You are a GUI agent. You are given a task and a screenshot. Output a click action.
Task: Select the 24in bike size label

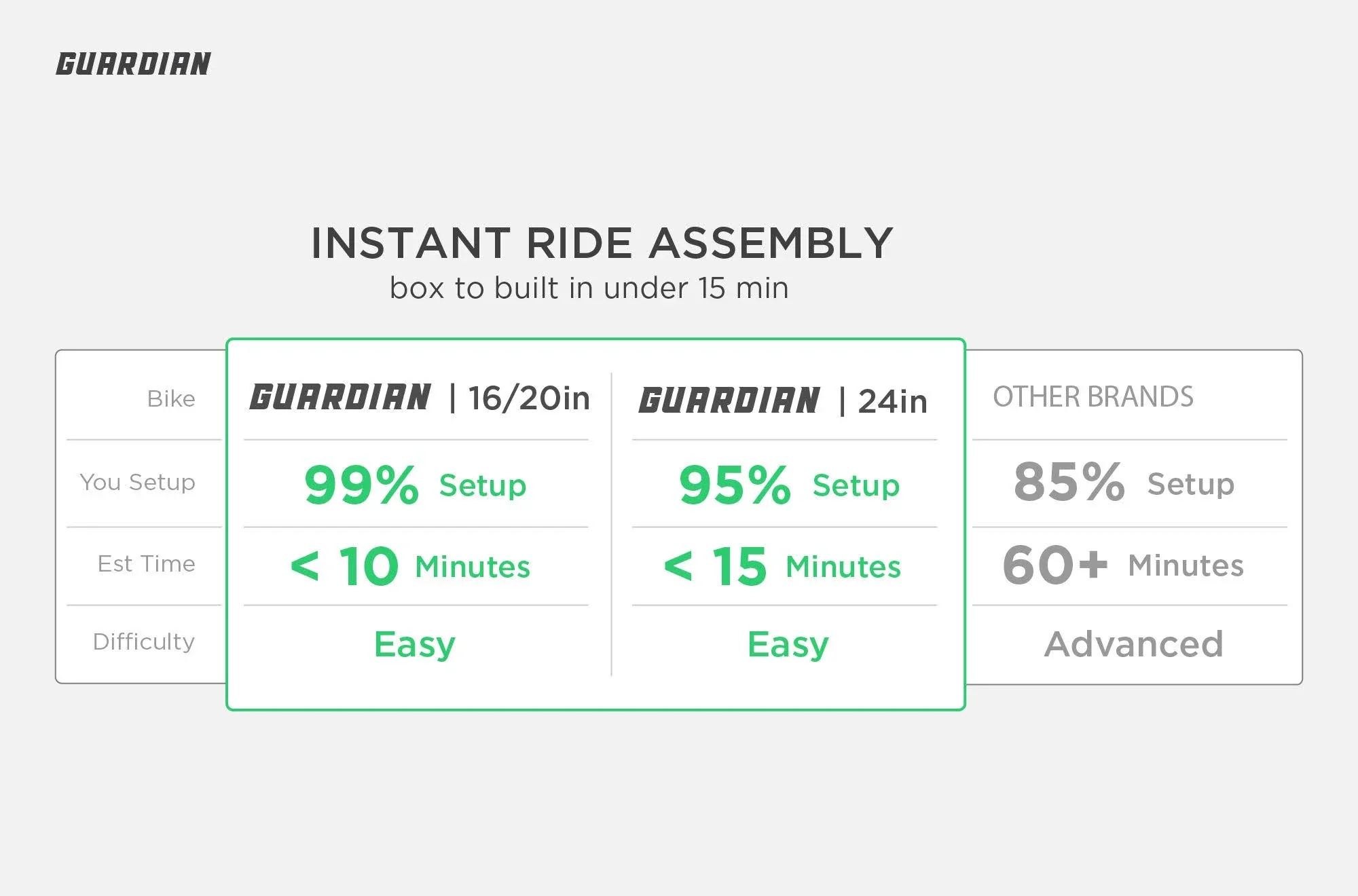coord(892,401)
